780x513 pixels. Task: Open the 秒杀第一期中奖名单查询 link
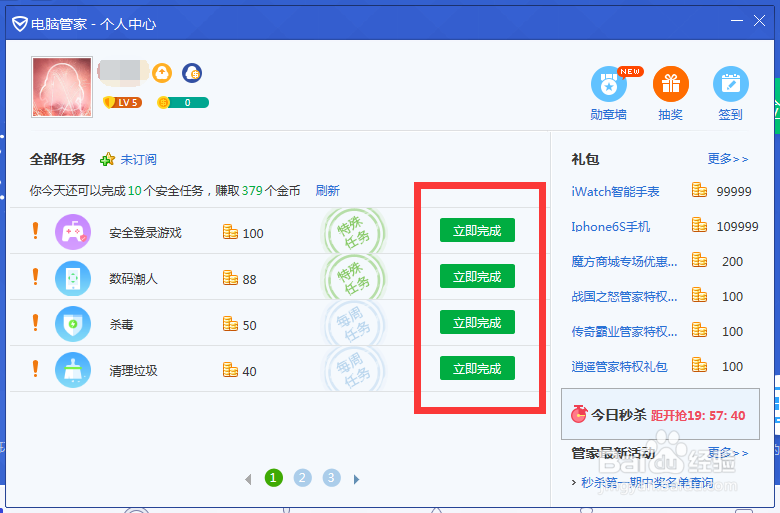(x=647, y=483)
